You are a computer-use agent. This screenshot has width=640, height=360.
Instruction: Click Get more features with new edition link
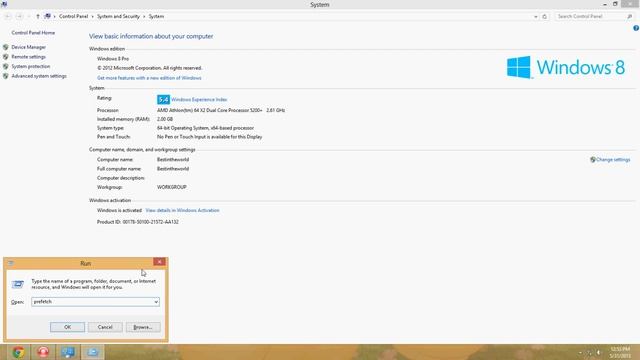pos(149,78)
